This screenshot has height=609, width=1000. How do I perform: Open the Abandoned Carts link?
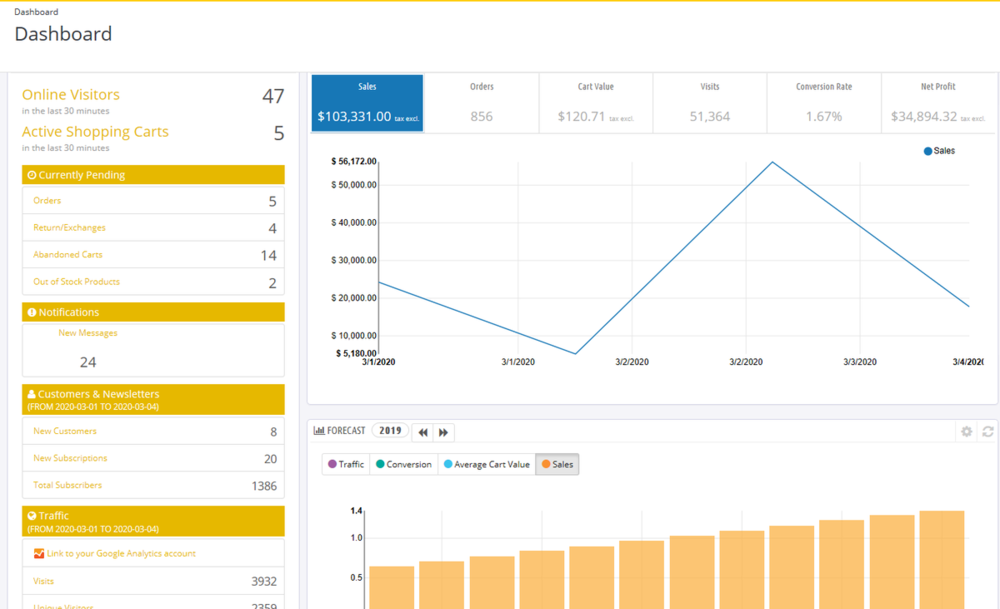coord(68,255)
